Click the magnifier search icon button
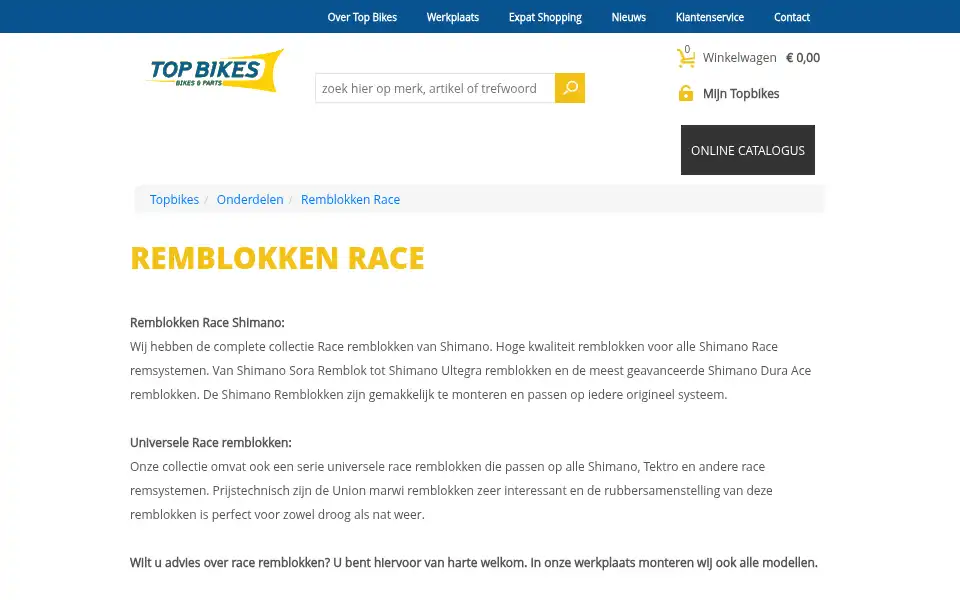Screen dimensions: 960x600 (569, 88)
